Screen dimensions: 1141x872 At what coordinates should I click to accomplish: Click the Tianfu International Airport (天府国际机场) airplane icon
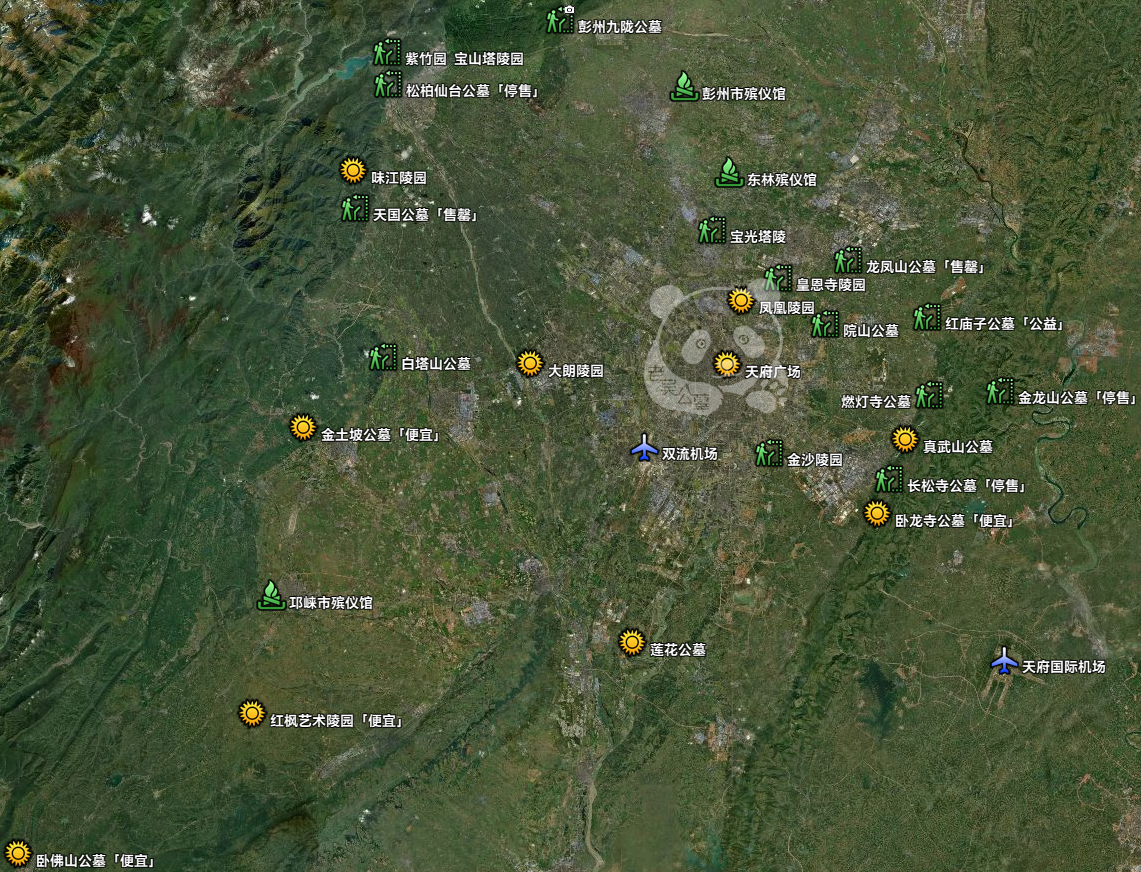tap(1004, 660)
